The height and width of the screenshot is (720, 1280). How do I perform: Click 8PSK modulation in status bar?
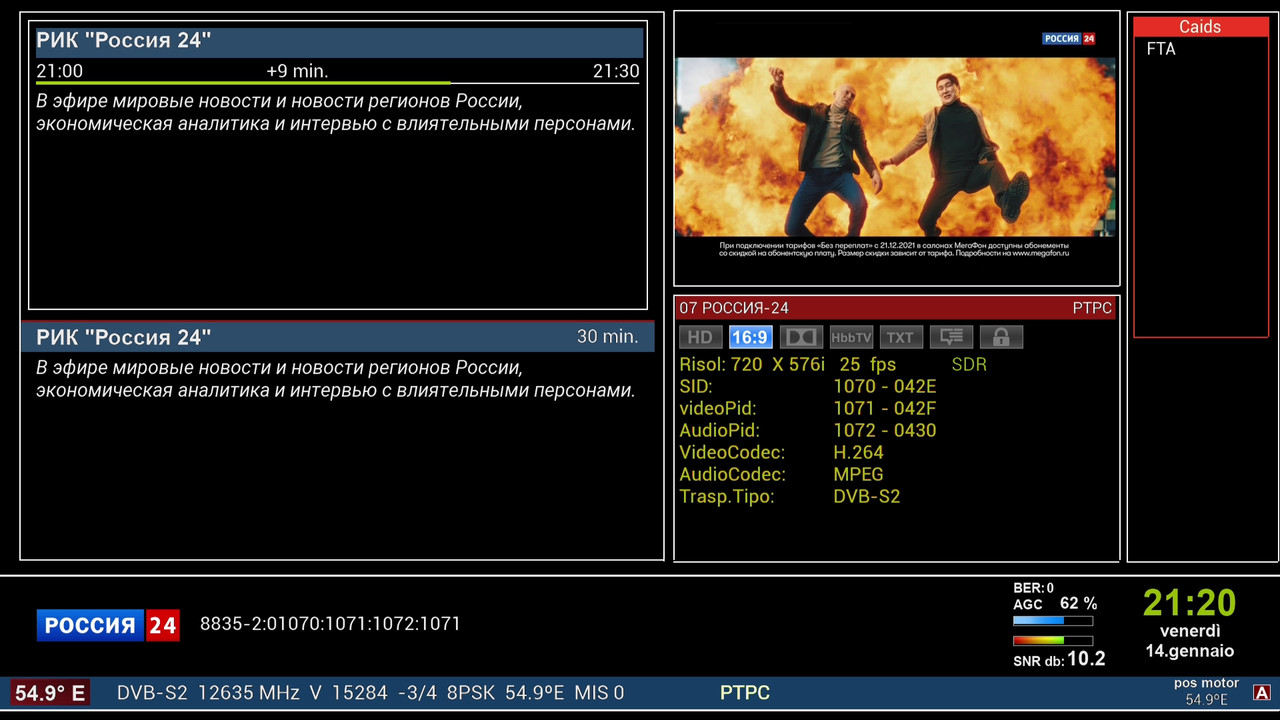point(470,693)
